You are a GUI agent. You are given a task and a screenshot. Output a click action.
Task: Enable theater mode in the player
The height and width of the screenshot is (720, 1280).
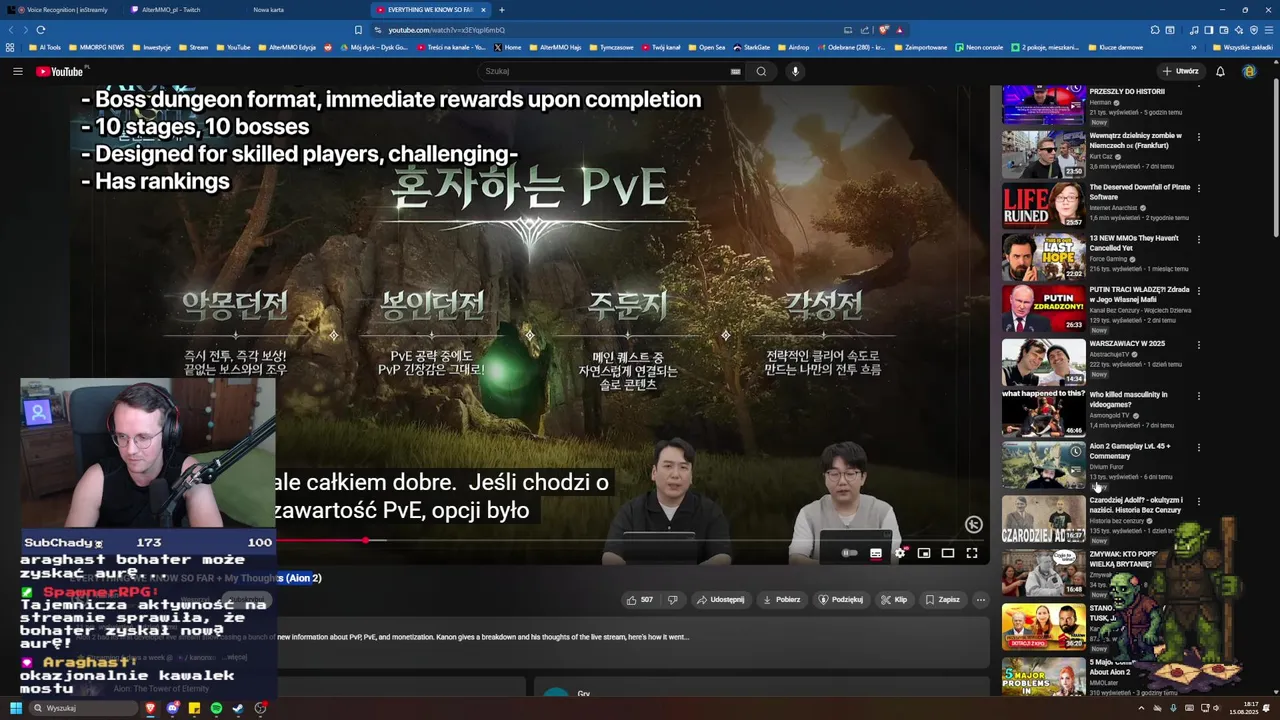(x=948, y=553)
